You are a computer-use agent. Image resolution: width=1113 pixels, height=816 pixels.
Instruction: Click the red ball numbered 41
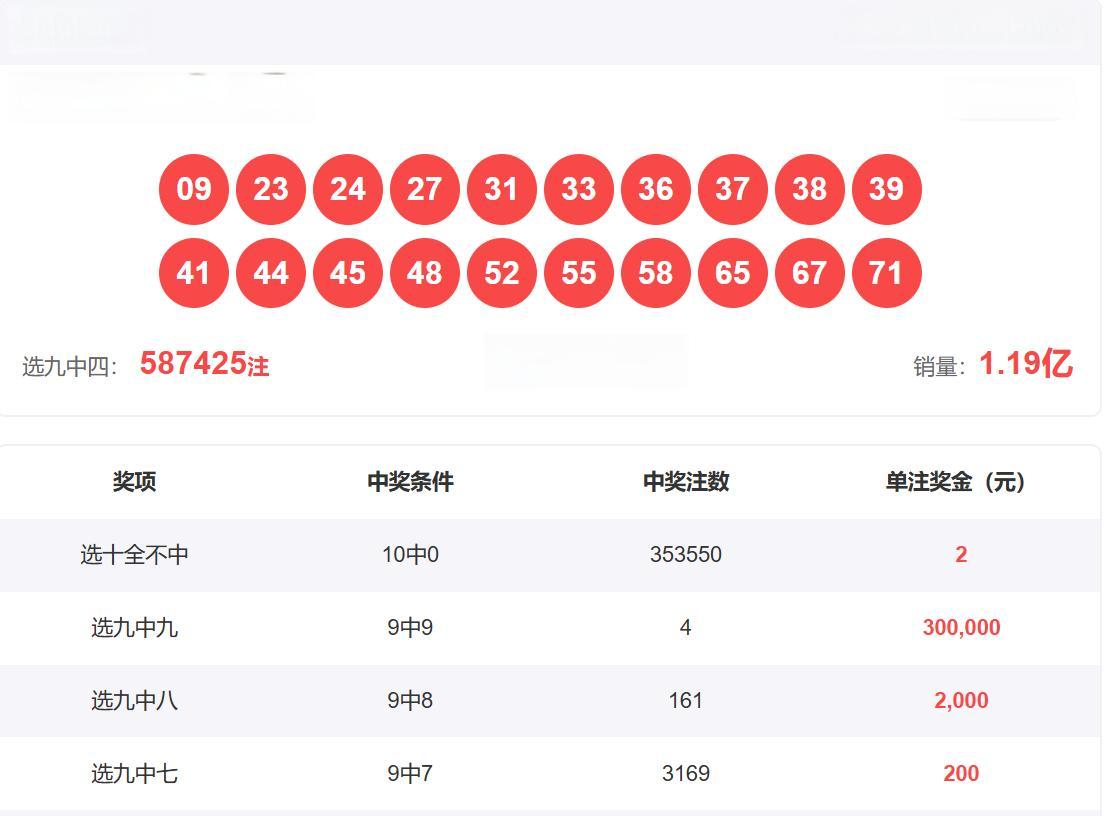(x=193, y=273)
